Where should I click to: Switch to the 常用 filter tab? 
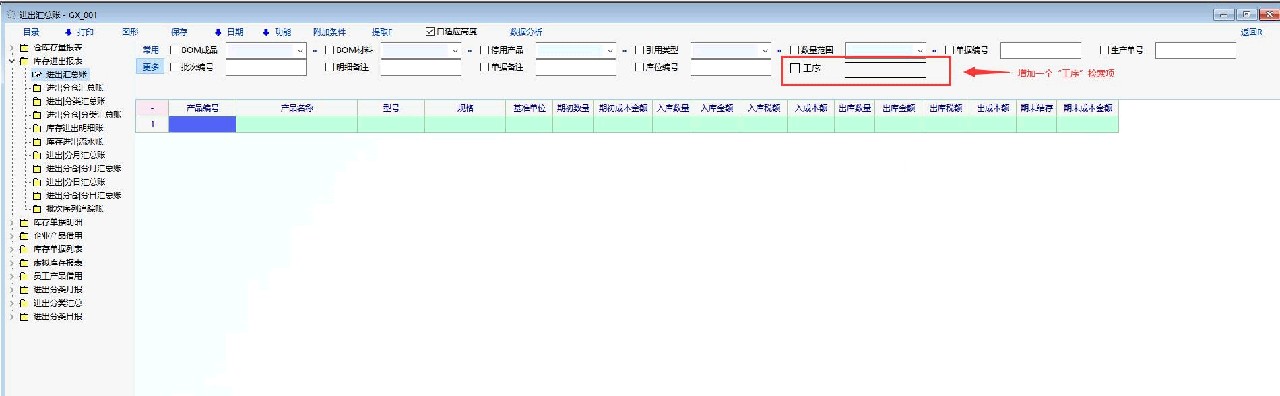150,49
